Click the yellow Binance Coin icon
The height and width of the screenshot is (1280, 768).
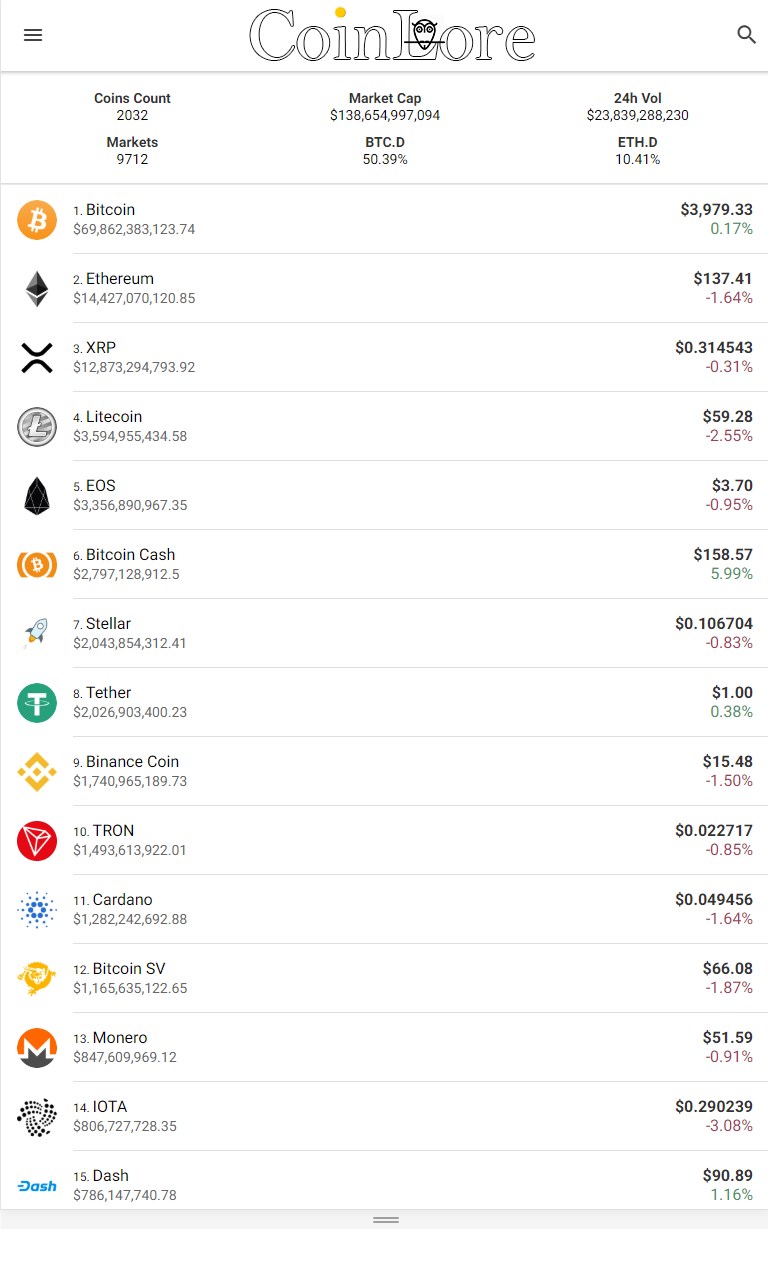[x=37, y=772]
